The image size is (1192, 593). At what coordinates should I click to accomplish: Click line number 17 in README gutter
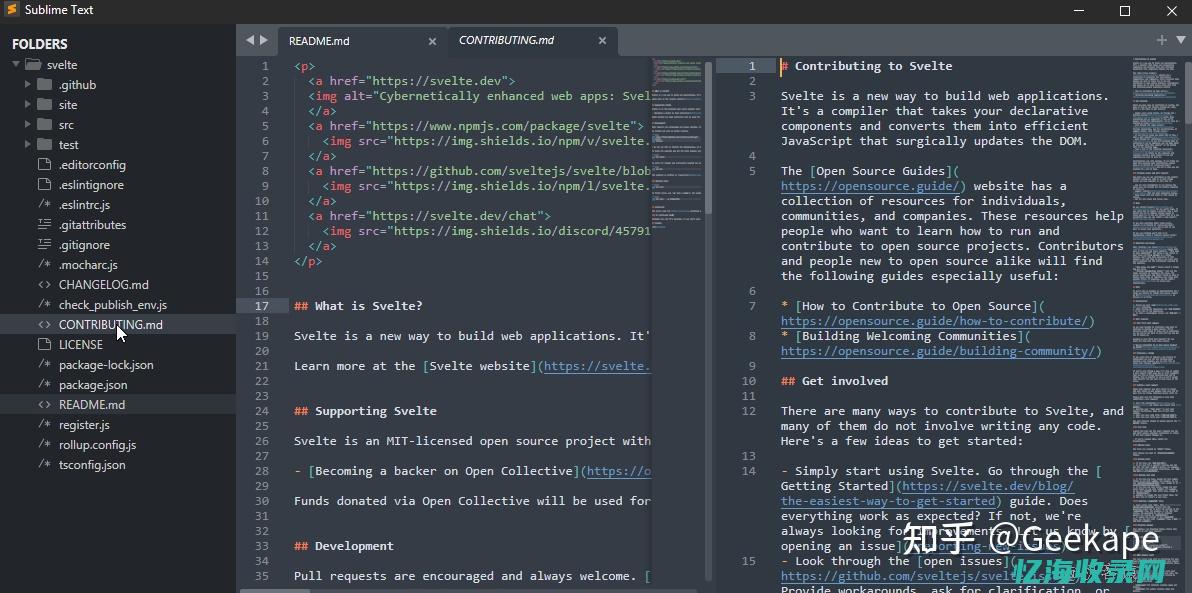click(262, 306)
